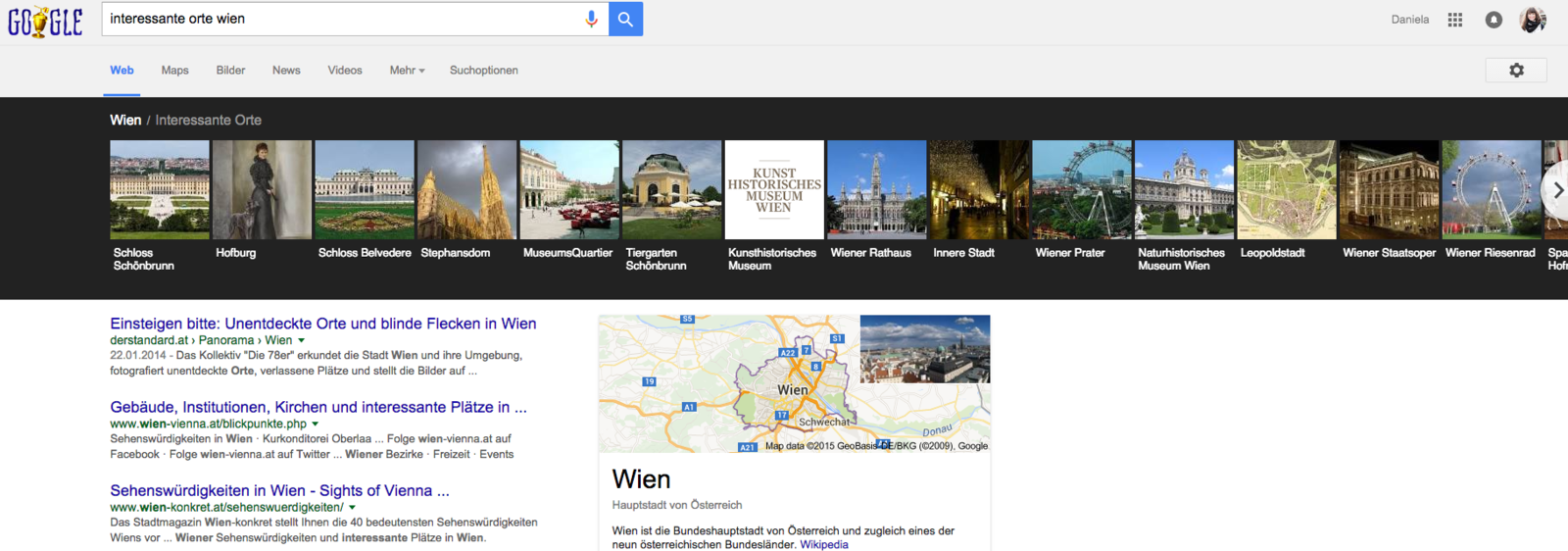This screenshot has height=551, width=1568.
Task: Expand the Mehr dropdown
Action: (x=407, y=71)
